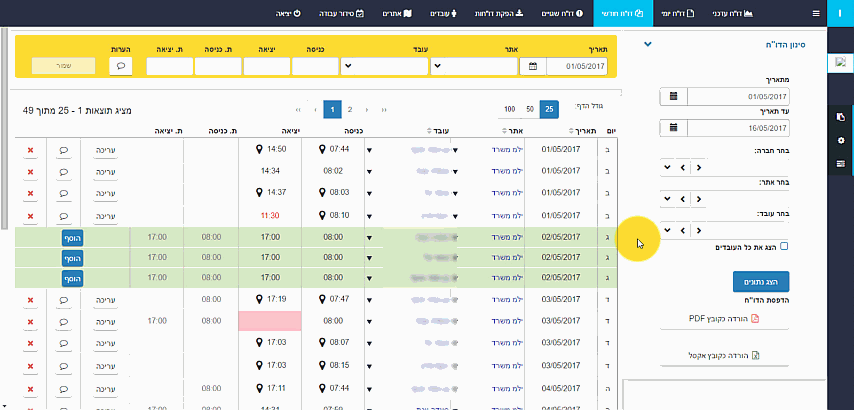The height and width of the screenshot is (410, 854).
Task: Open the בחר אתר dropdown arrow in filter
Action: 668,199
